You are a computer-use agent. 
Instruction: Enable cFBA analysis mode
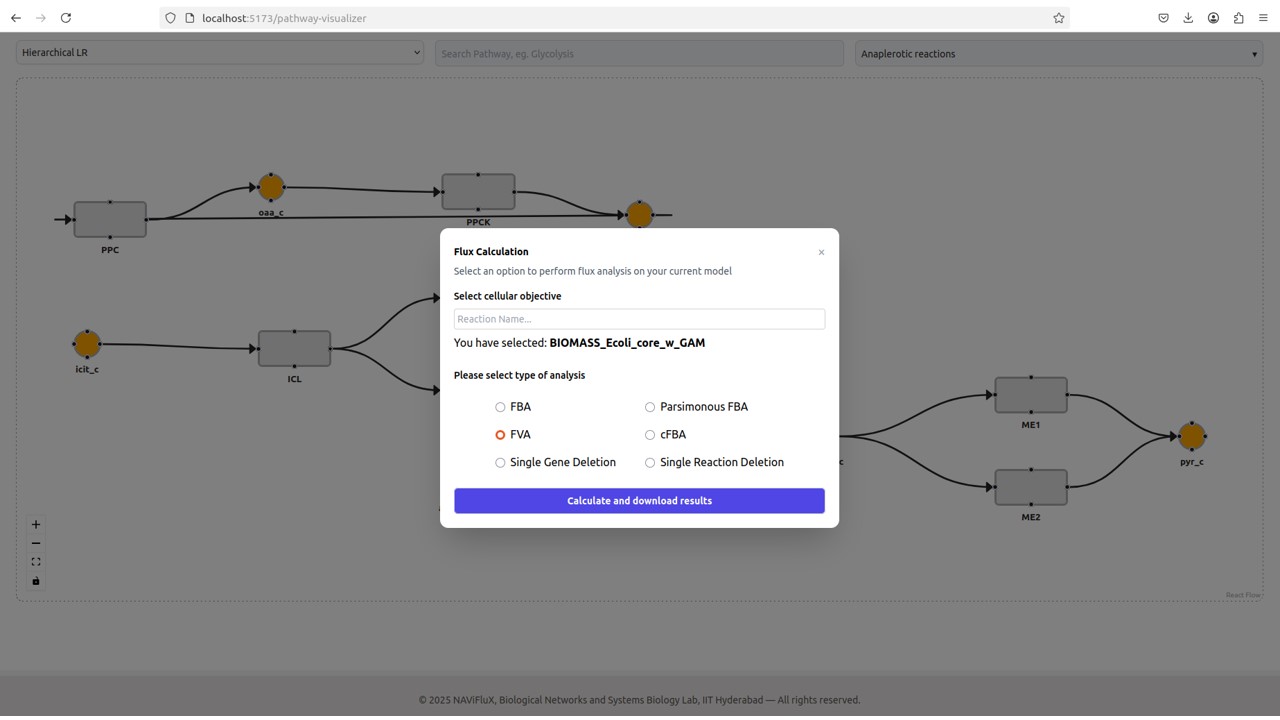(x=650, y=434)
